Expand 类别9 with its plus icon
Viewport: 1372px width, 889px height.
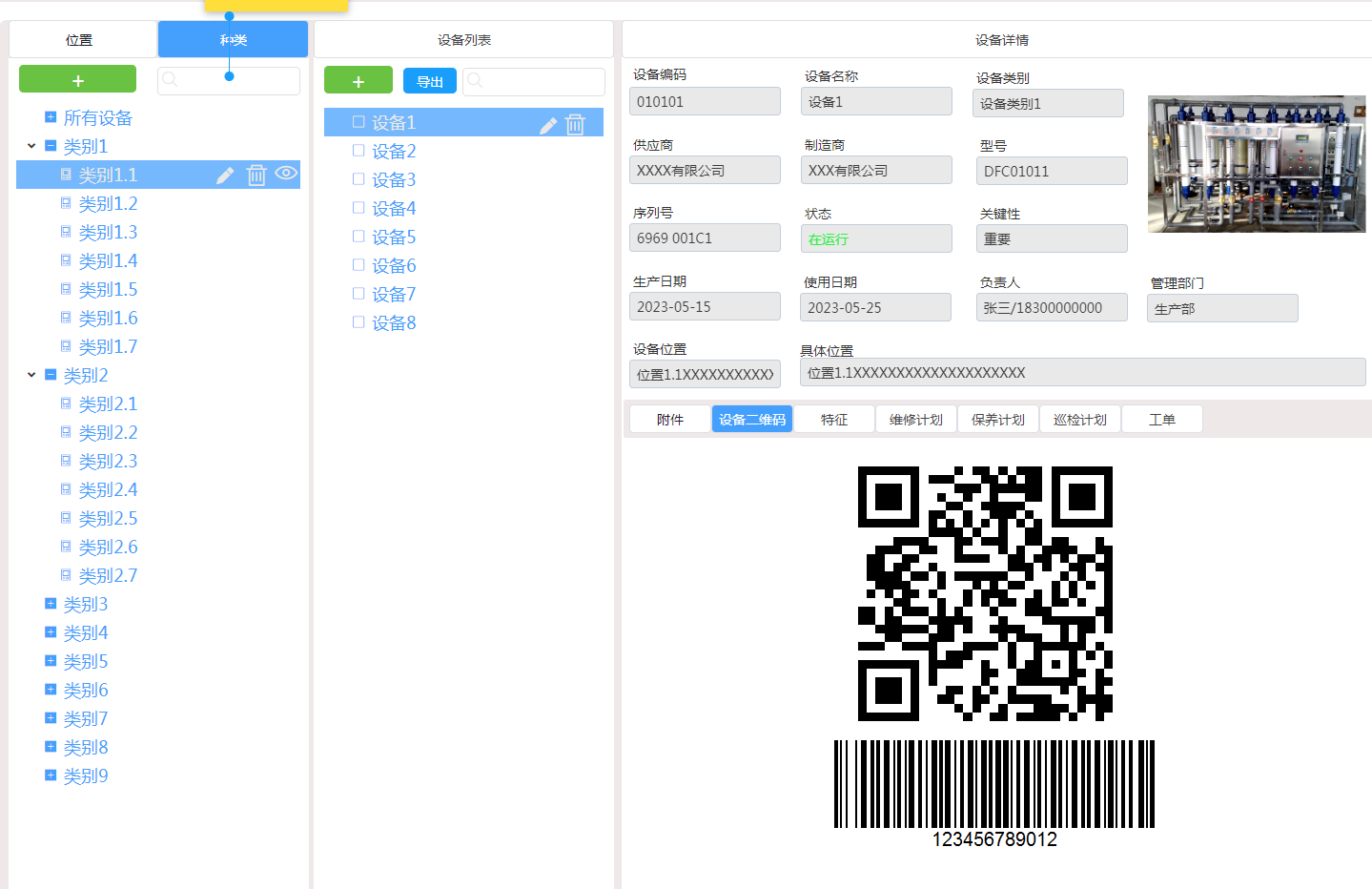[x=51, y=775]
